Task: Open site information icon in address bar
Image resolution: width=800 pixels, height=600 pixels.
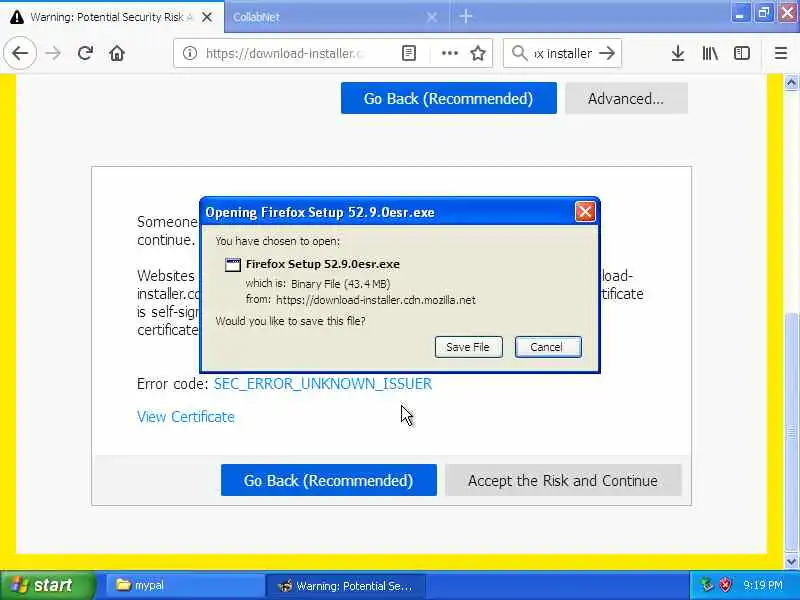Action: coord(190,53)
